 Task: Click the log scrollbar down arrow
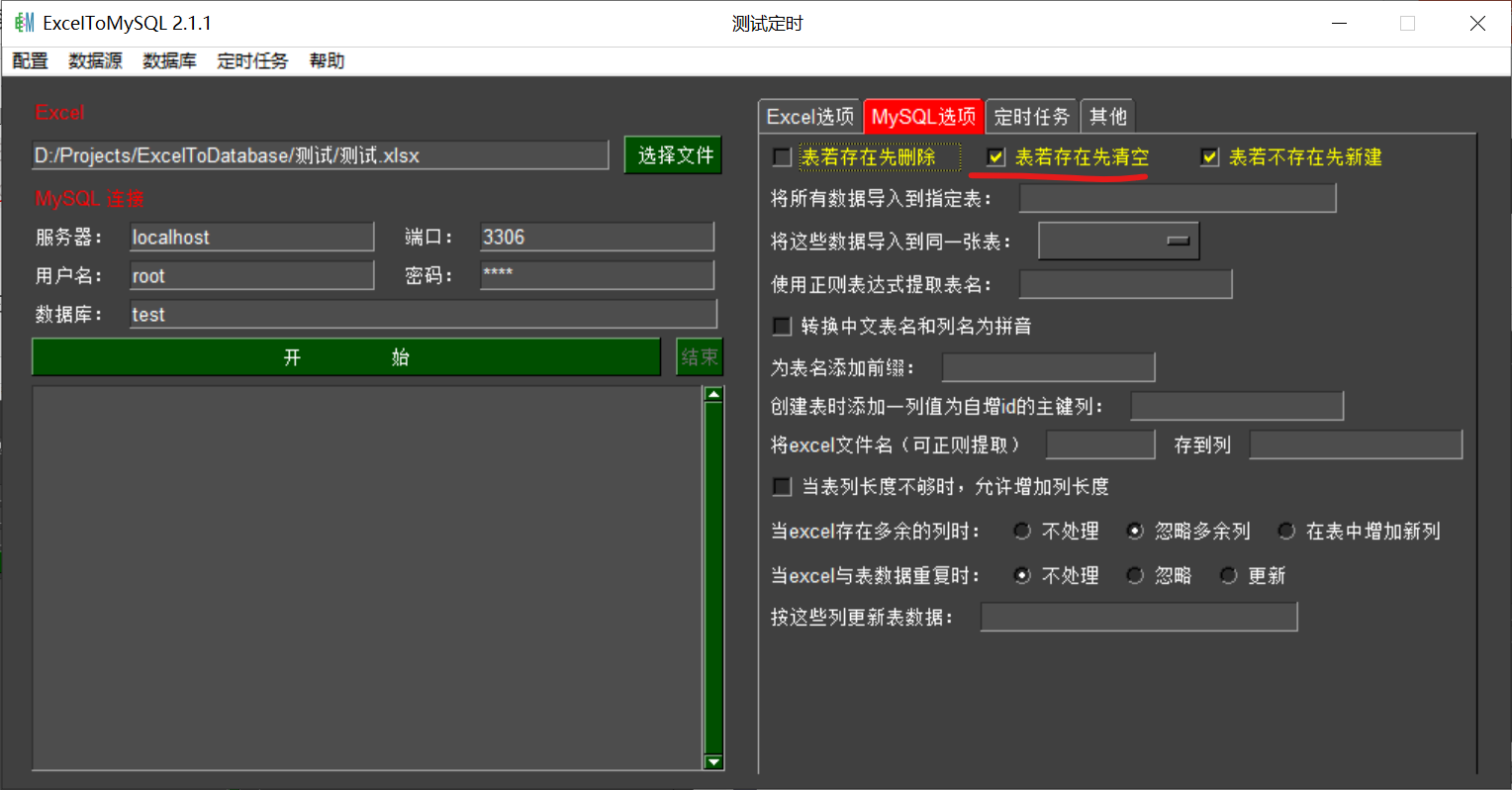713,762
